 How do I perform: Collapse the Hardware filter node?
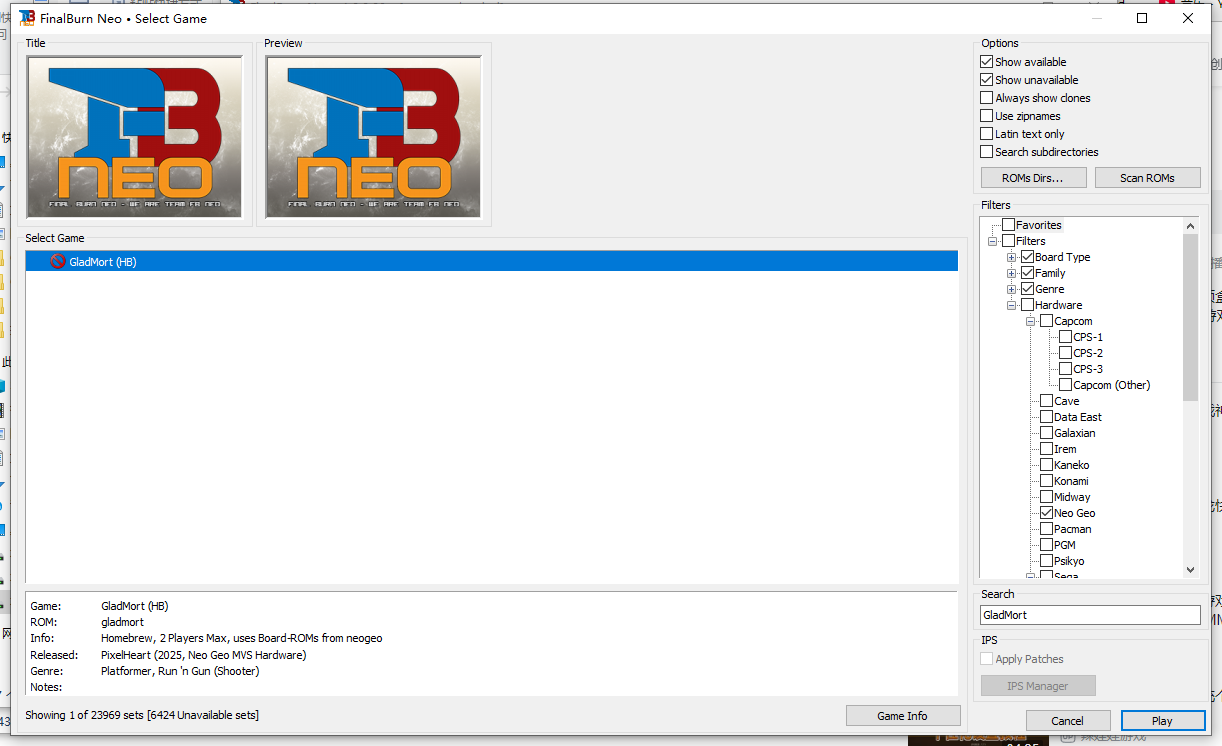coord(1012,305)
